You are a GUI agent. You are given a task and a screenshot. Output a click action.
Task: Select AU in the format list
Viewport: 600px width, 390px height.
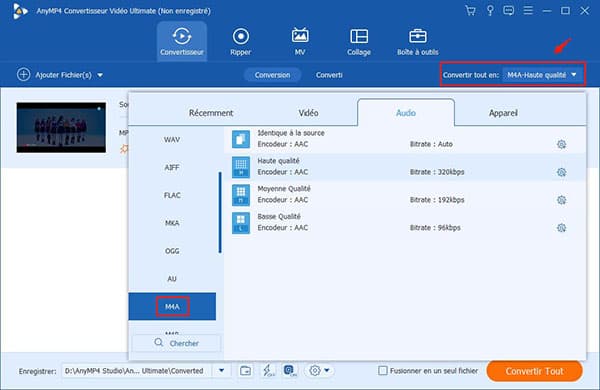(x=172, y=279)
